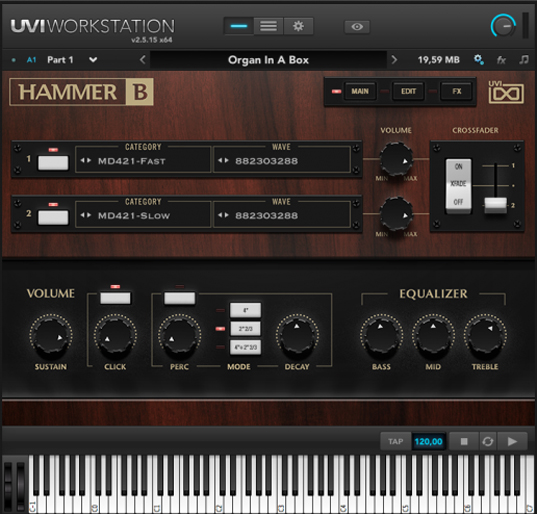The height and width of the screenshot is (514, 537).
Task: Open the arpeggiator note icon
Action: pyautogui.click(x=524, y=60)
